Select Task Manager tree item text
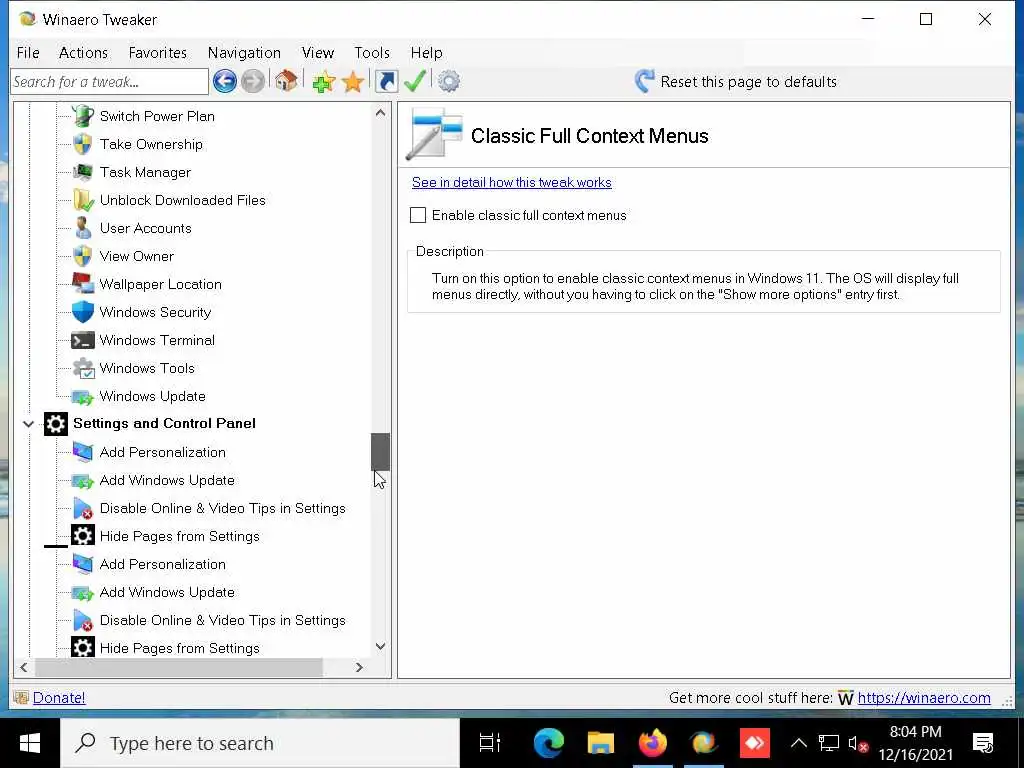This screenshot has height=768, width=1024. 145,172
